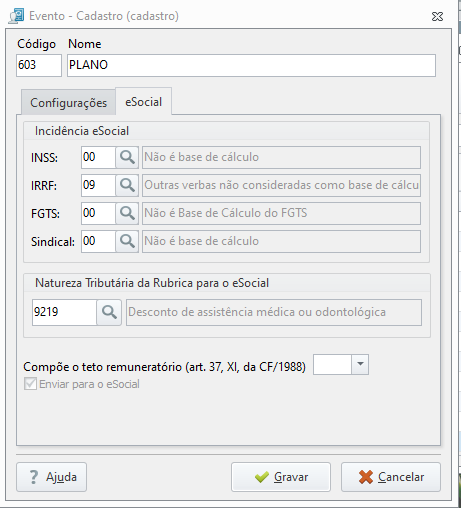Close the Evento Cadastro dialog

[x=437, y=16]
